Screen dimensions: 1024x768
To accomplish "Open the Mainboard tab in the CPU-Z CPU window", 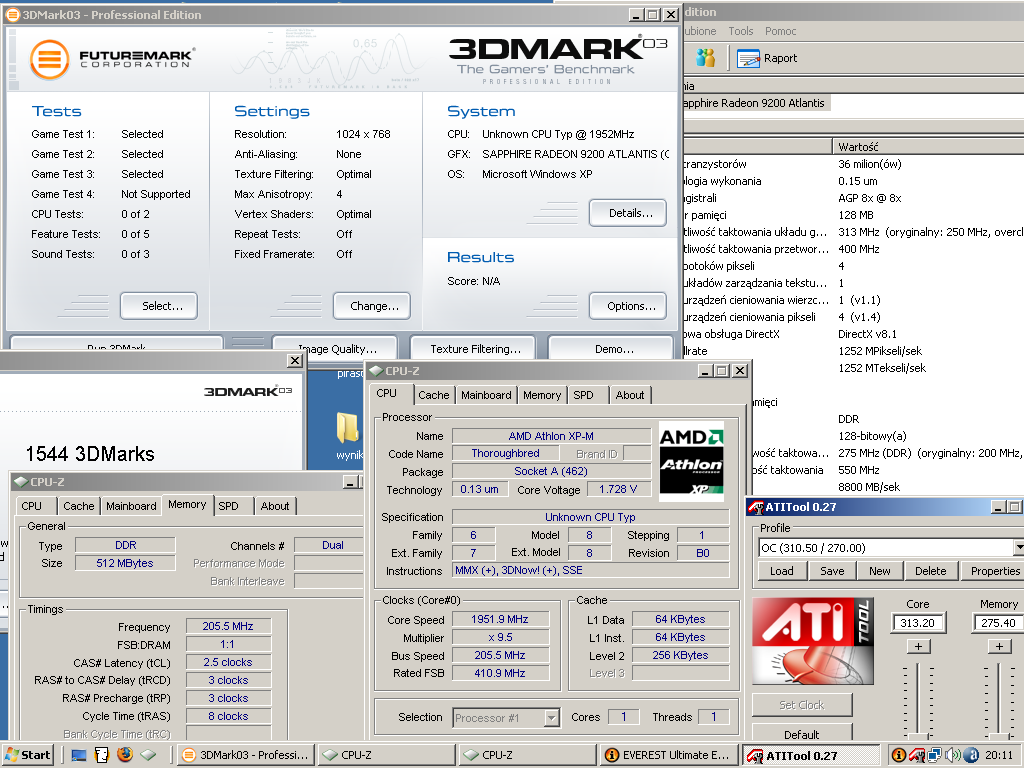I will (x=487, y=395).
